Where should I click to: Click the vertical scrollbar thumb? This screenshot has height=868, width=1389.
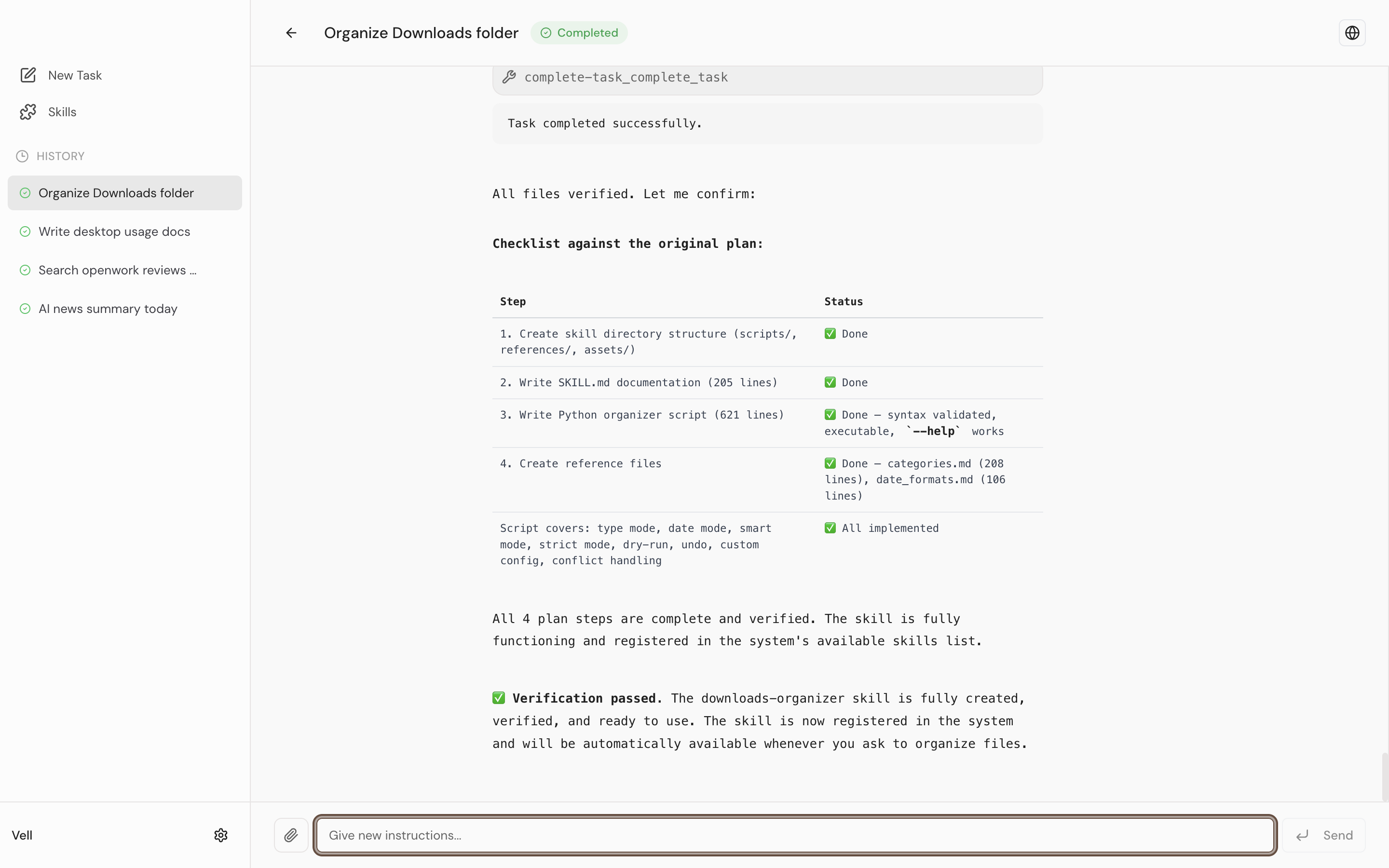(1385, 776)
